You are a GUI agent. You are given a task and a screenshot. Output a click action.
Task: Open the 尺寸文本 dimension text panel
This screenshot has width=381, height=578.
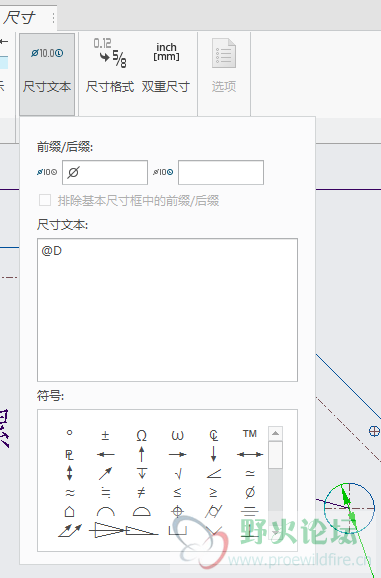tap(47, 74)
